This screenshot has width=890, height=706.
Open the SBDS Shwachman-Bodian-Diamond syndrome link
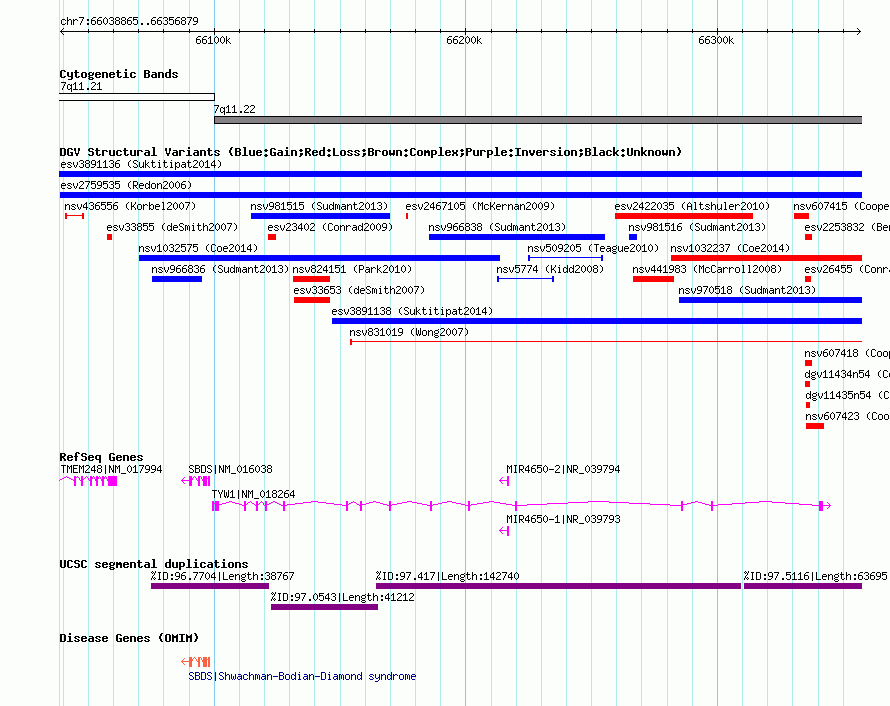302,676
